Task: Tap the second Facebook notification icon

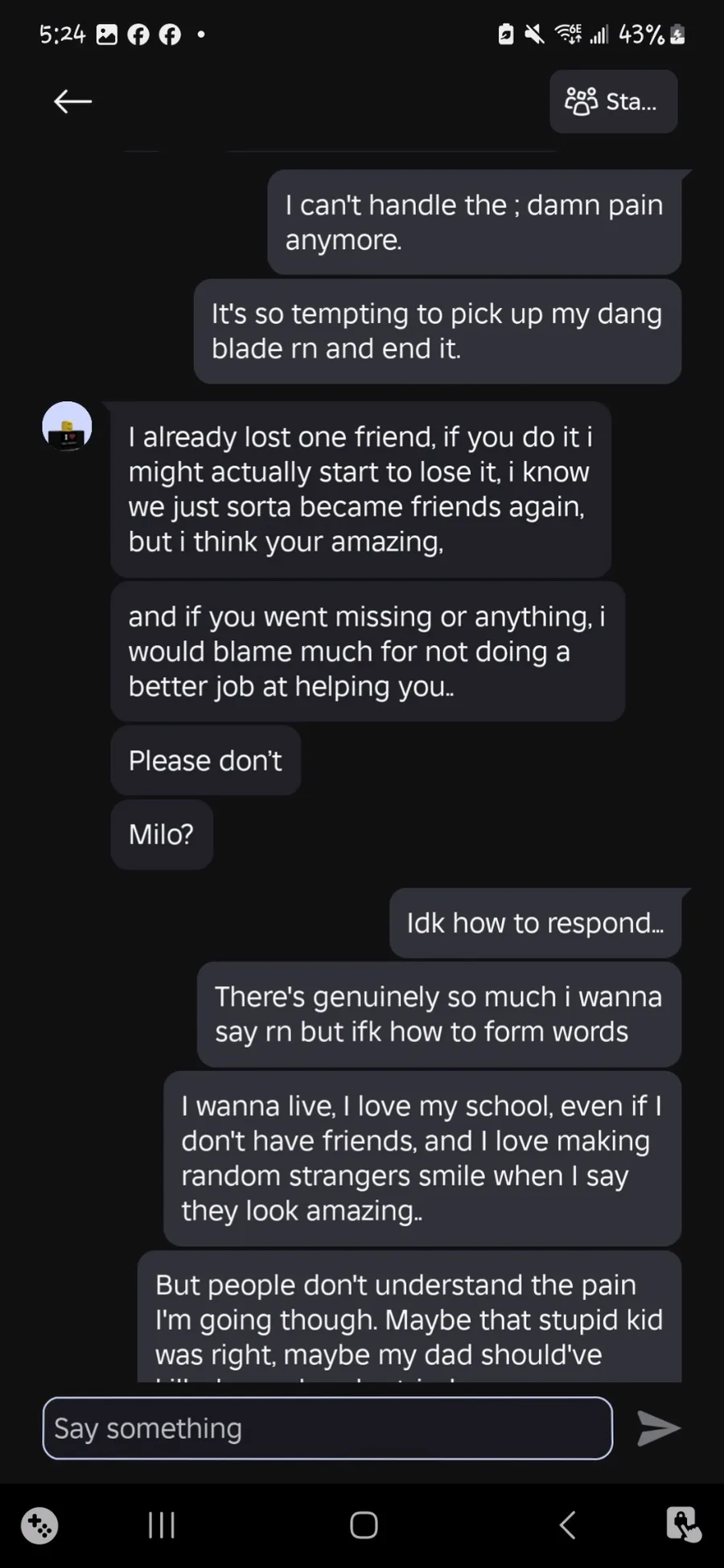Action: click(170, 35)
